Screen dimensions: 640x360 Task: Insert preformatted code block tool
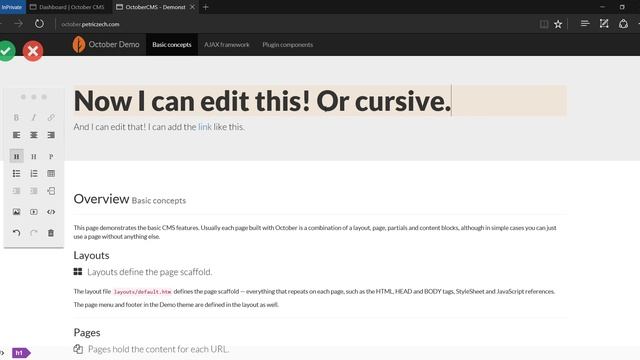click(51, 212)
